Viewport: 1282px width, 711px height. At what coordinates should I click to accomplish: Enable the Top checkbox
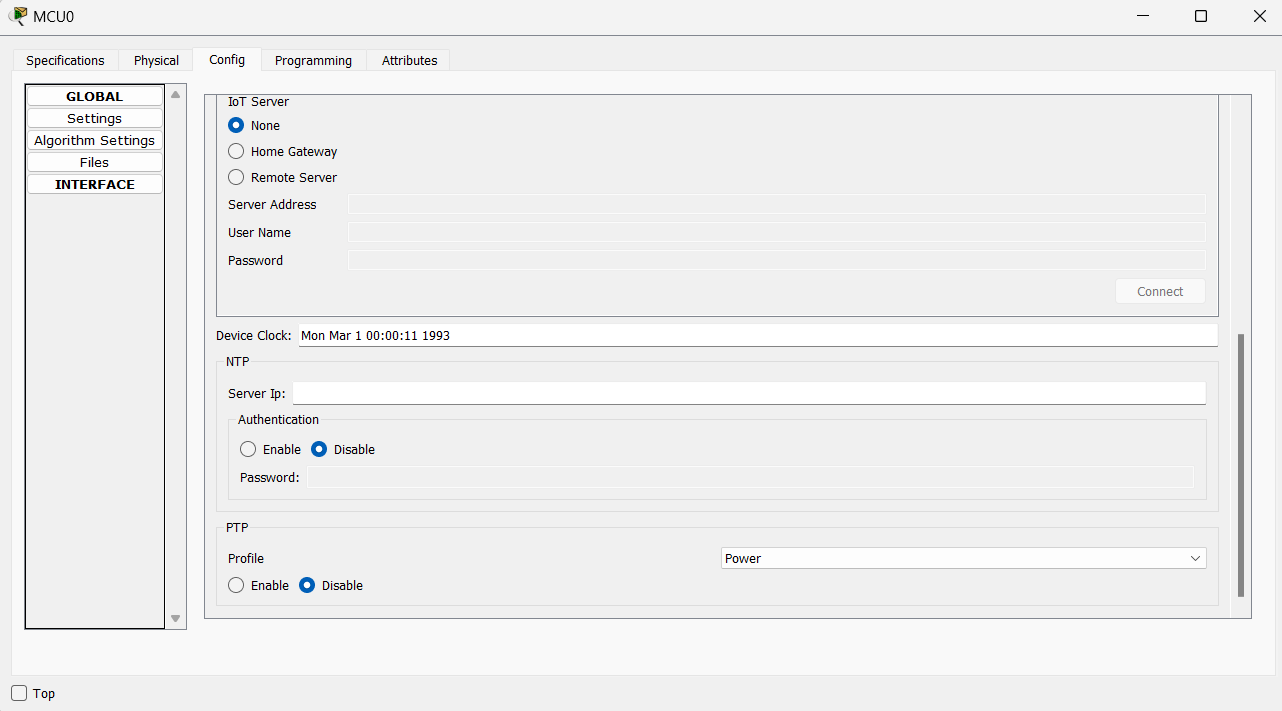(19, 693)
